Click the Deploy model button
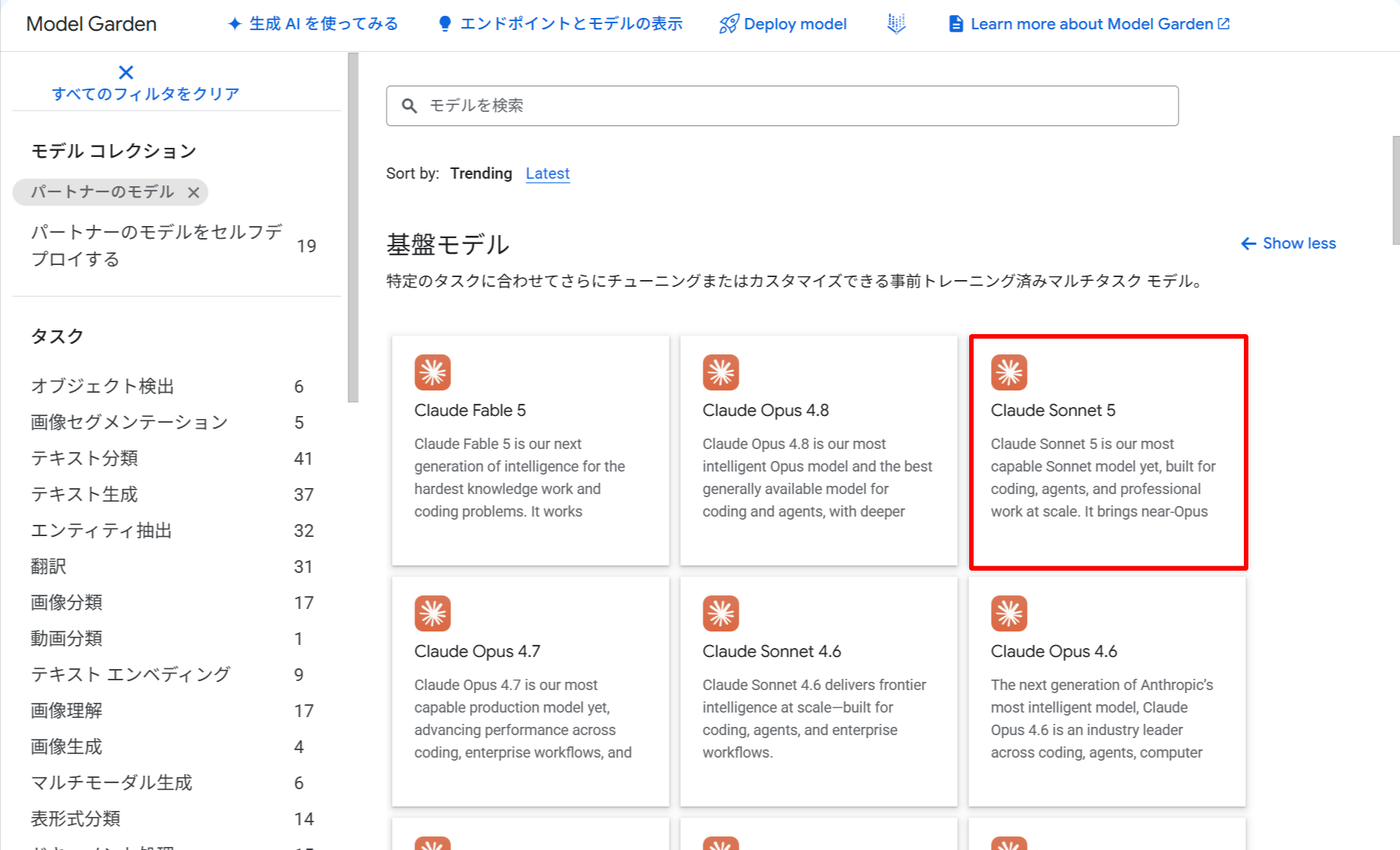1400x850 pixels. click(783, 24)
